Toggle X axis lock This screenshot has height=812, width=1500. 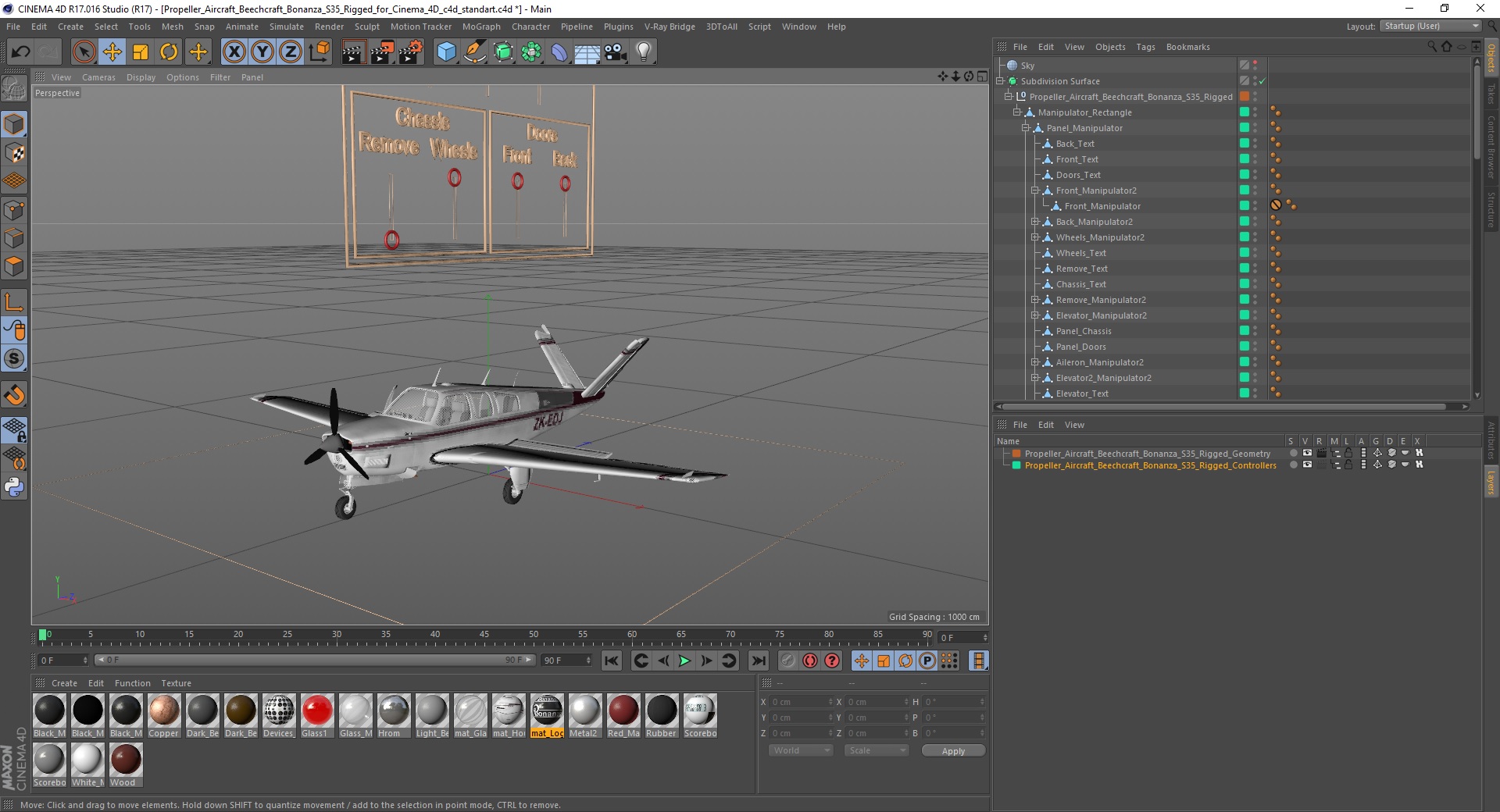(234, 52)
